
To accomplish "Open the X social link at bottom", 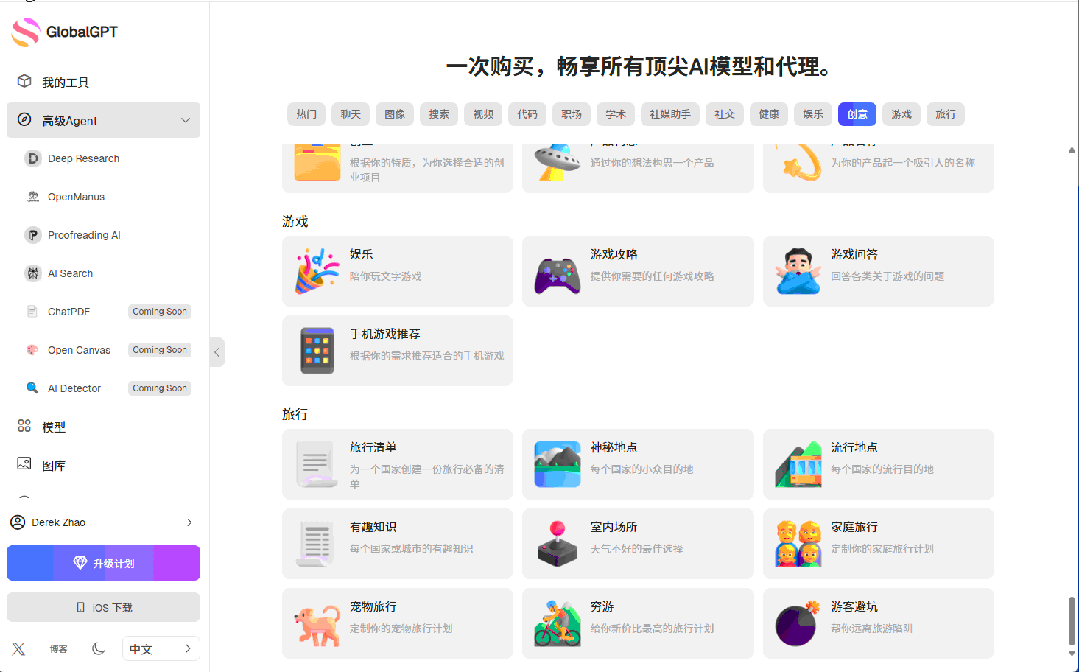I will pyautogui.click(x=18, y=648).
